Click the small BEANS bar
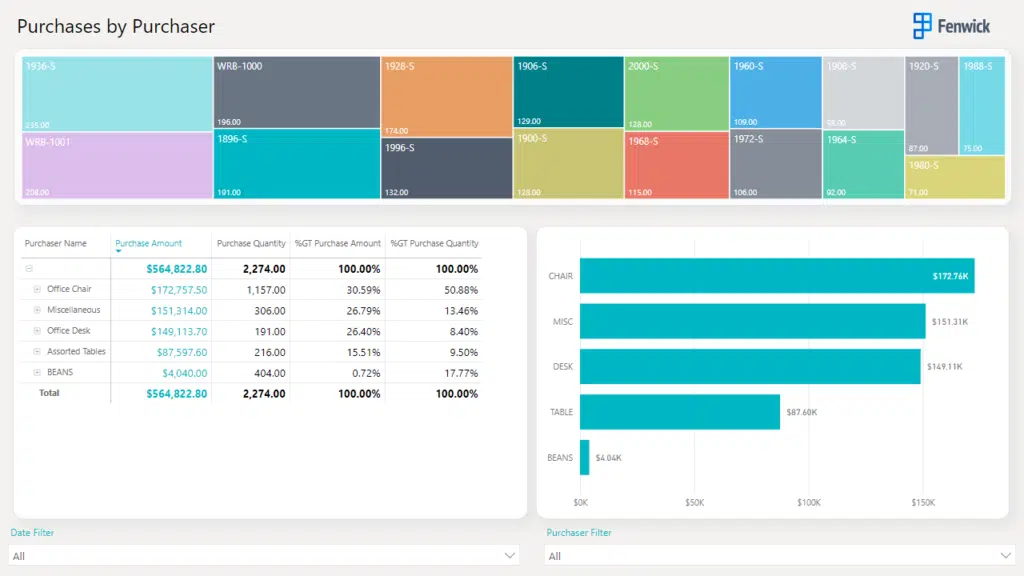 [x=585, y=458]
